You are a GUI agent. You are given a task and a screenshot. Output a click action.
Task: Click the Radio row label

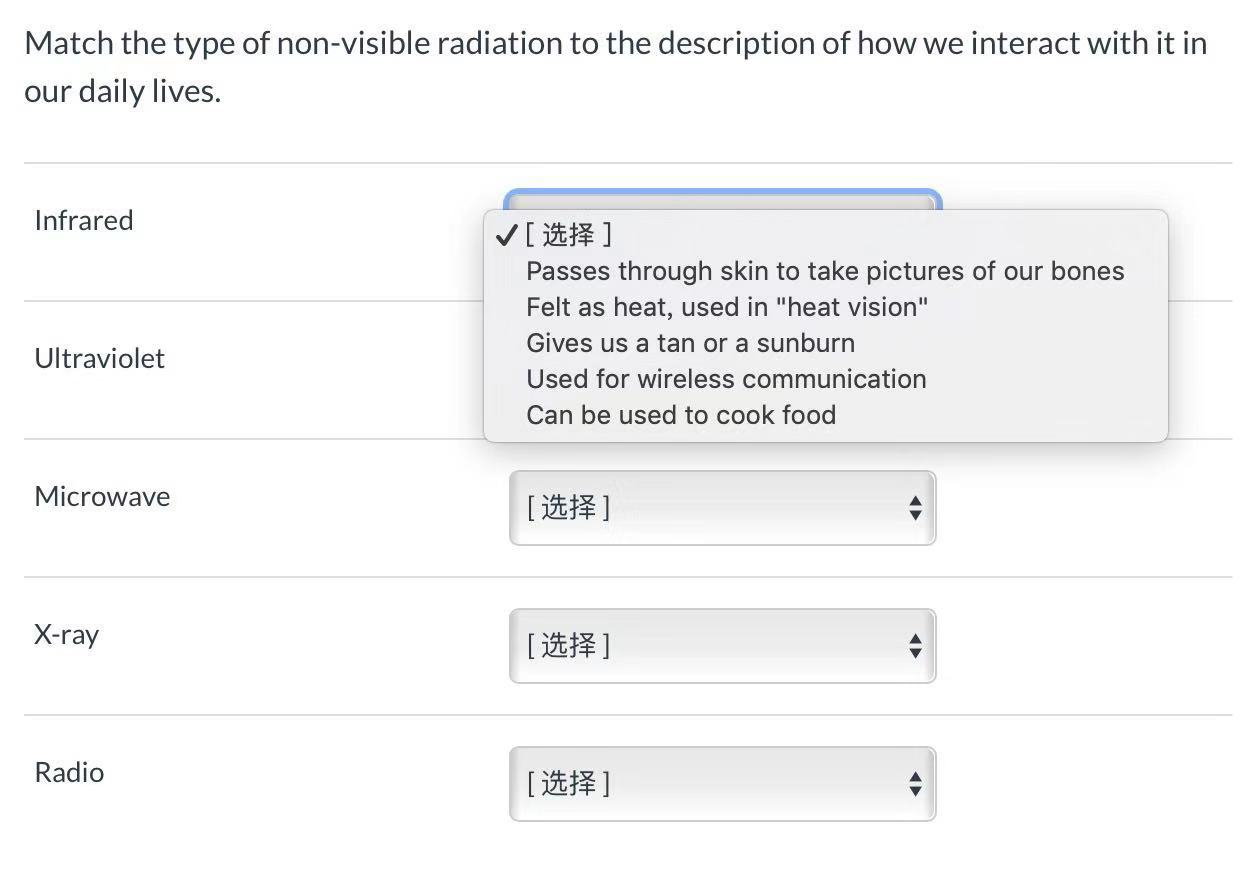pyautogui.click(x=69, y=772)
